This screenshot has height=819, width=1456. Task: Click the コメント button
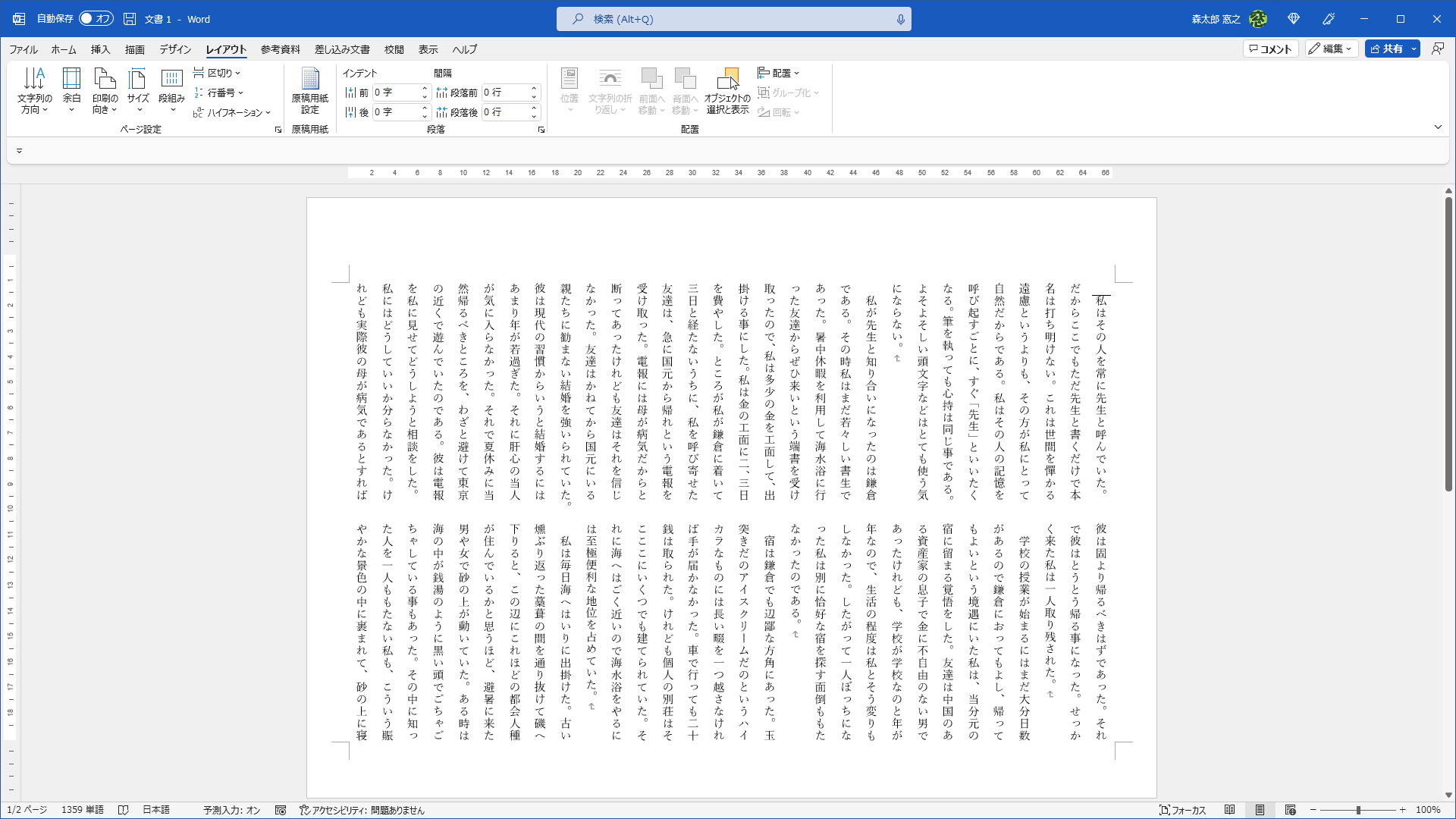tap(1270, 49)
